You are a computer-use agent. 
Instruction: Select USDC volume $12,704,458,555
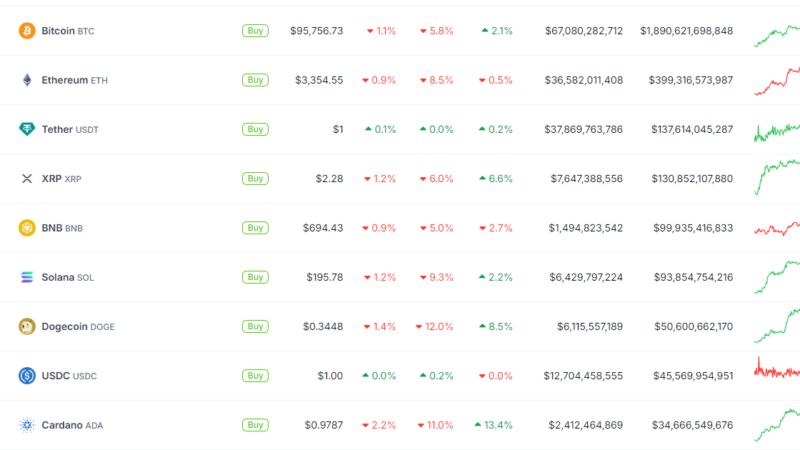[x=583, y=376]
